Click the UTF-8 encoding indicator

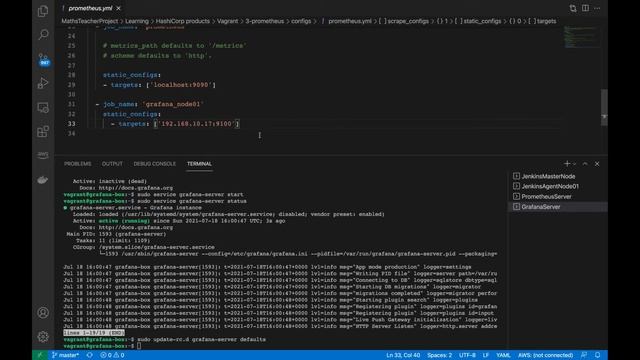(x=467, y=355)
